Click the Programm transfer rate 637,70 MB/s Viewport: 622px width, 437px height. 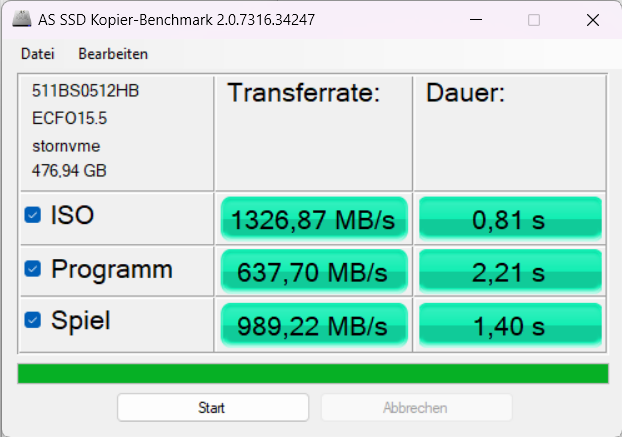pos(313,271)
